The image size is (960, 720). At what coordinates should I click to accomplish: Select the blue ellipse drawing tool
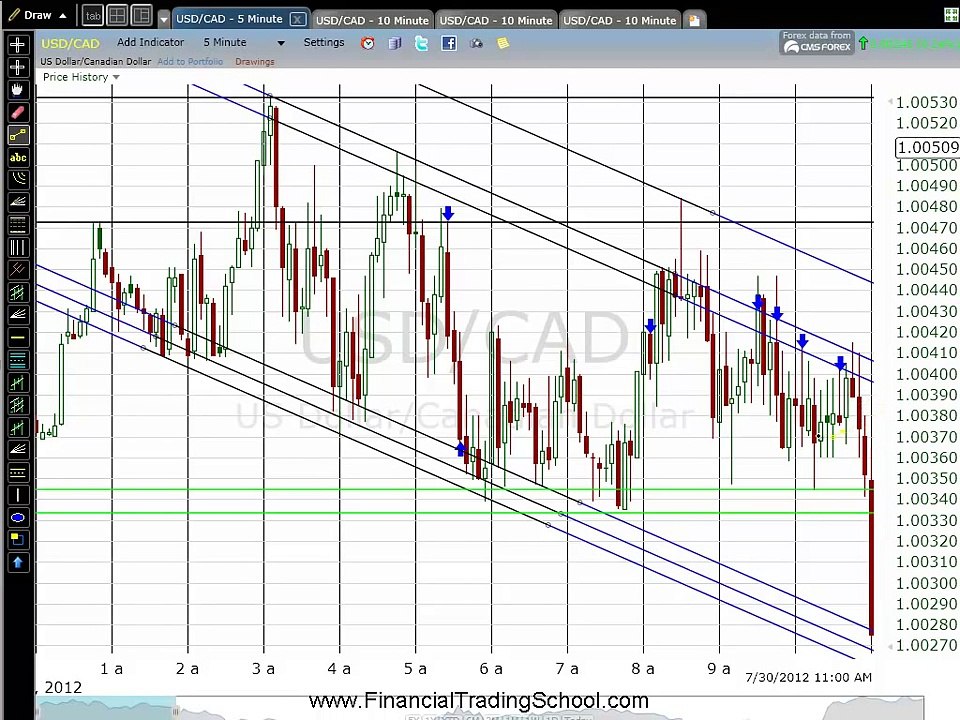click(18, 517)
